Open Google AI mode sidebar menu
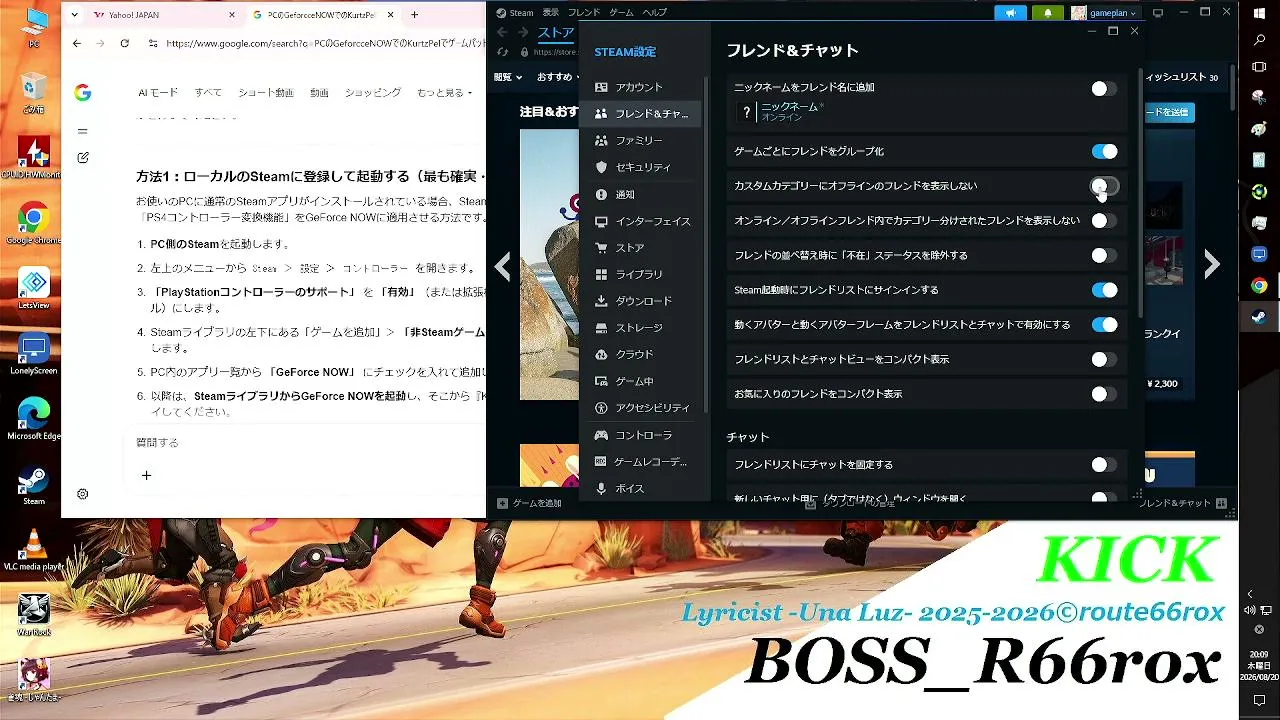 point(83,131)
